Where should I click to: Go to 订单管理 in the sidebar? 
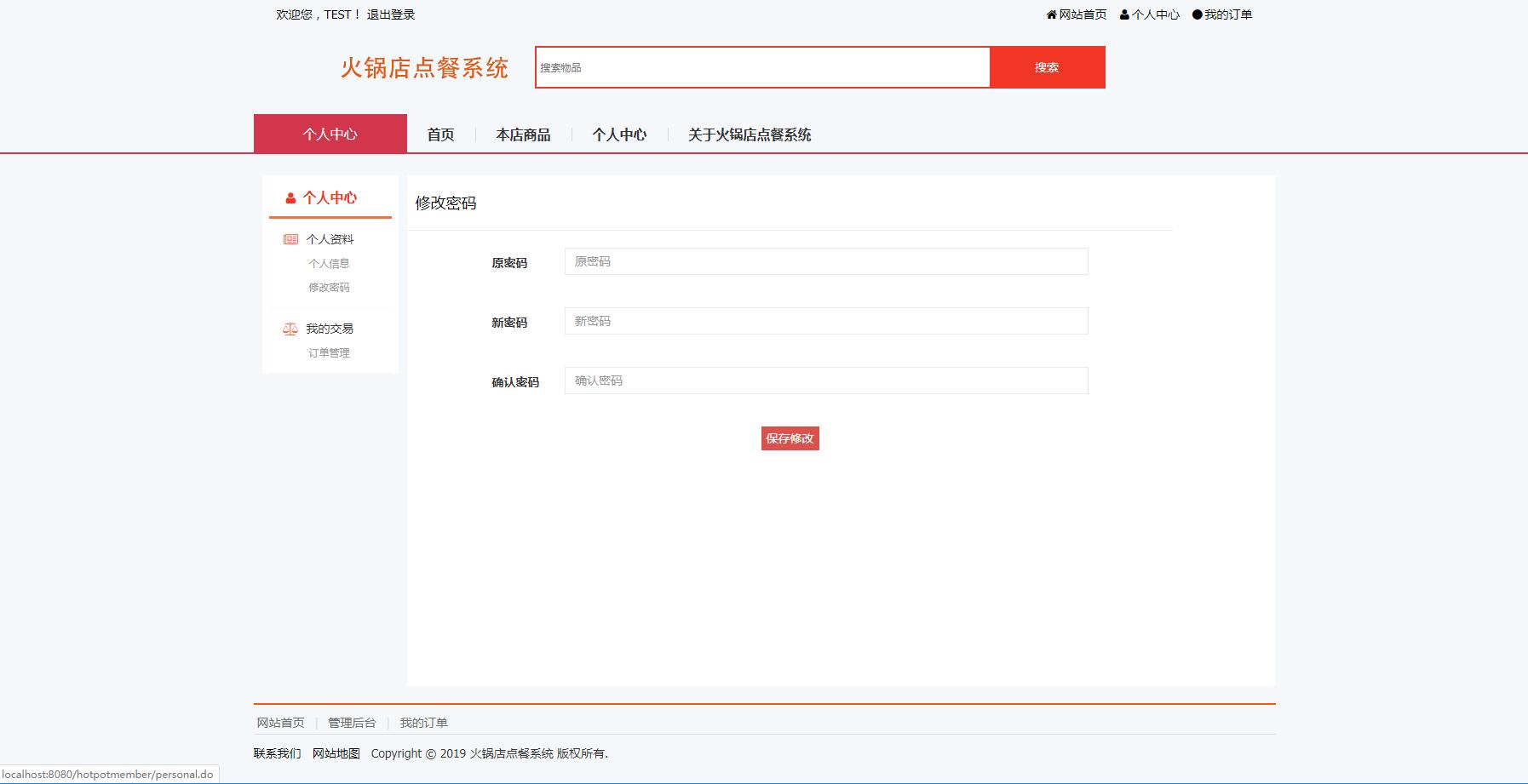(329, 353)
